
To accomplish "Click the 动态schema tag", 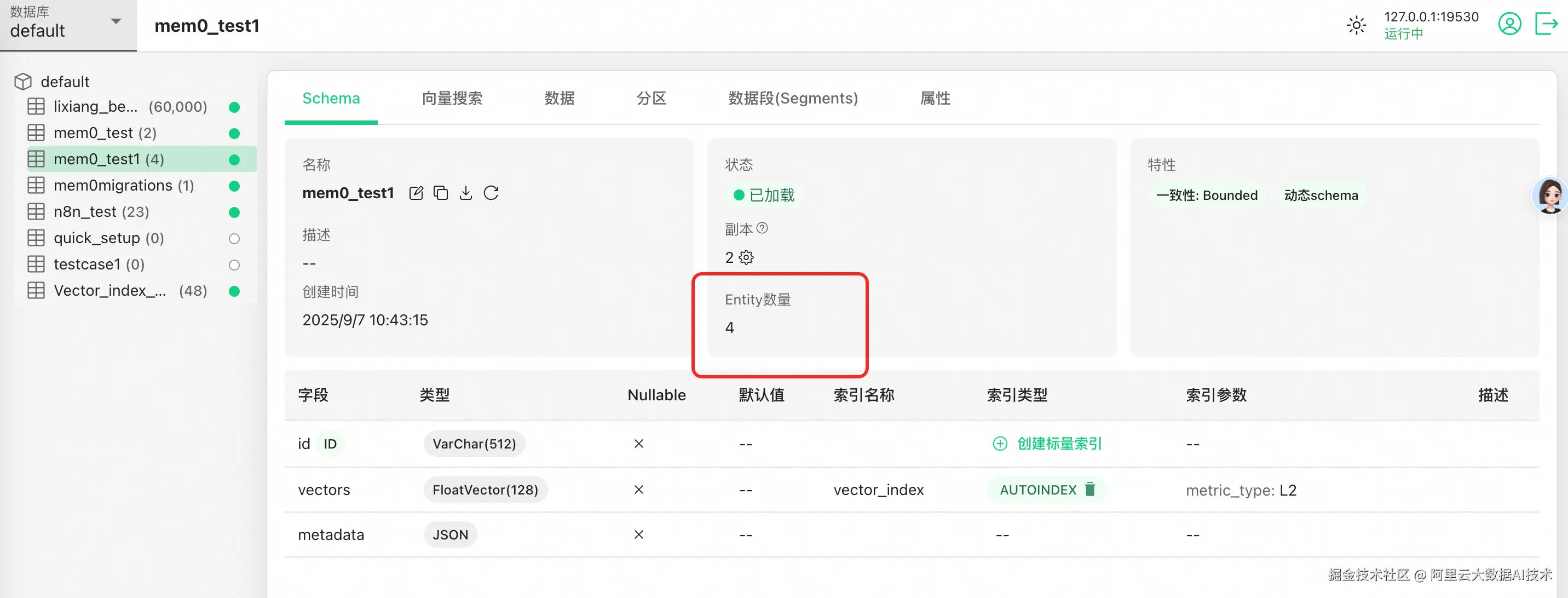I will click(x=1320, y=196).
